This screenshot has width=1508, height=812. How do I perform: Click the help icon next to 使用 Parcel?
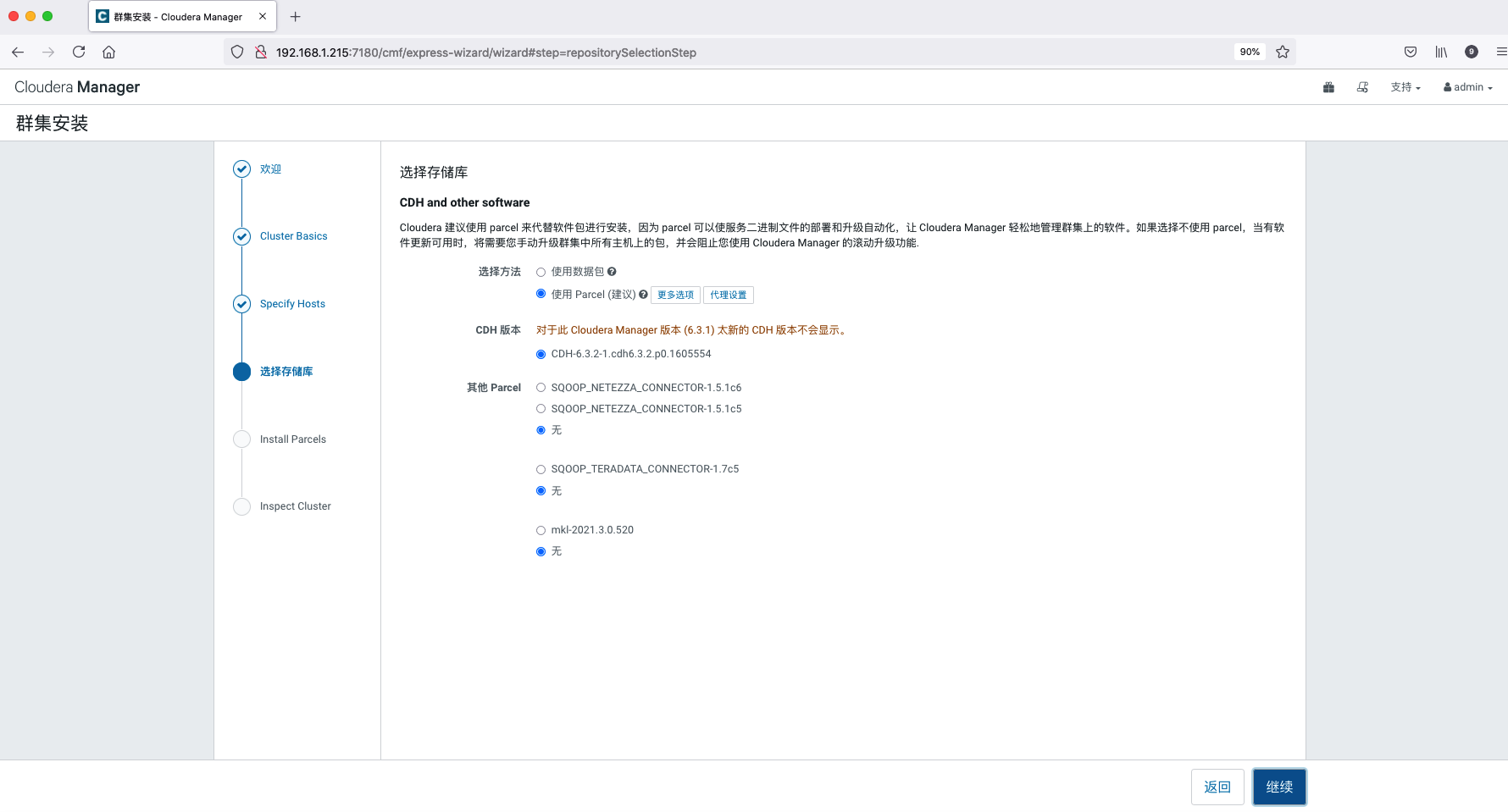pos(643,295)
